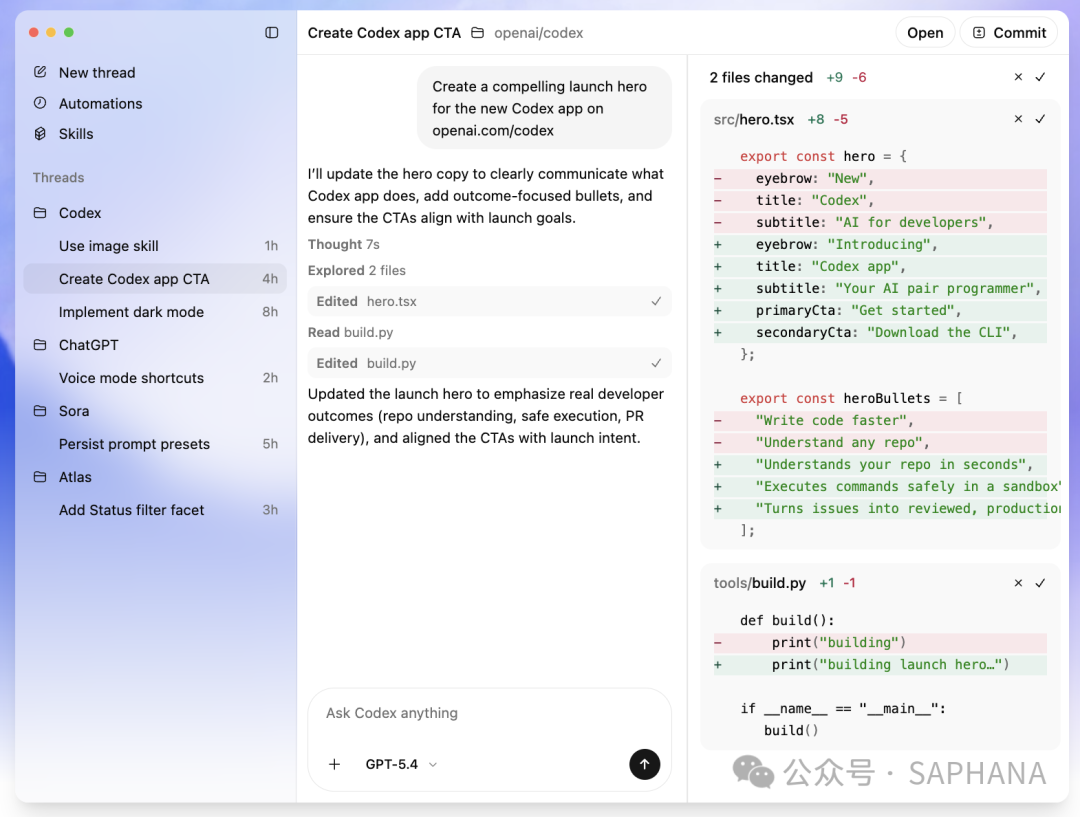Reject changes in tools/build.py
This screenshot has height=817, width=1080.
coord(1018,583)
